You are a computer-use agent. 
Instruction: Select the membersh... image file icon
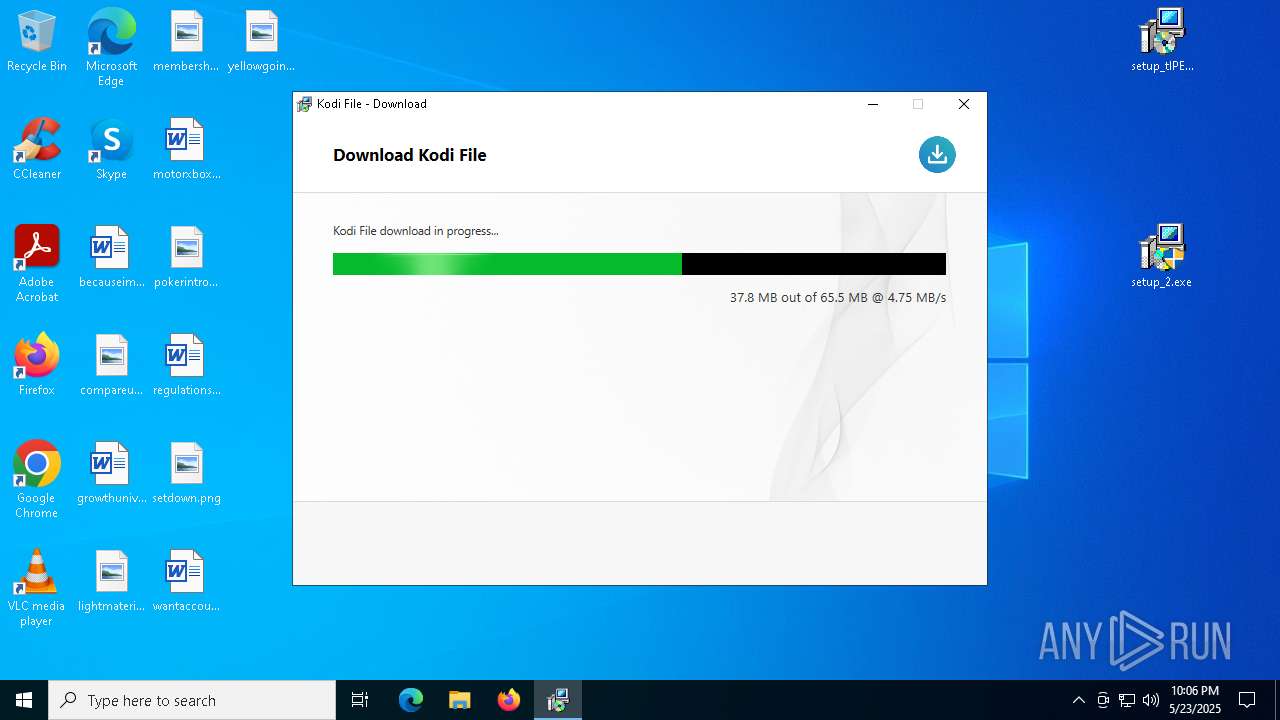[x=186, y=42]
